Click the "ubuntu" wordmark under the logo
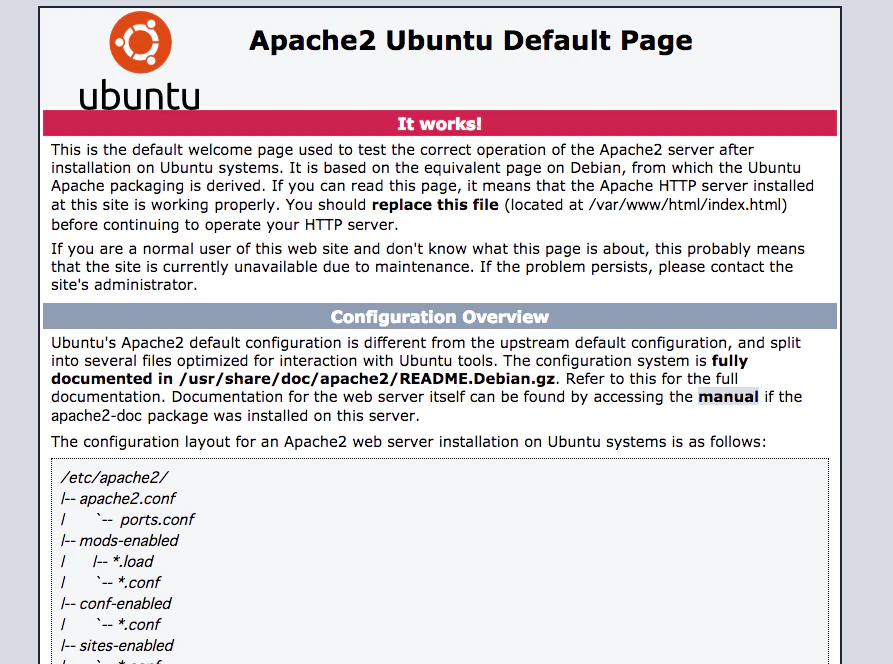Viewport: 893px width, 664px height. pyautogui.click(x=140, y=95)
